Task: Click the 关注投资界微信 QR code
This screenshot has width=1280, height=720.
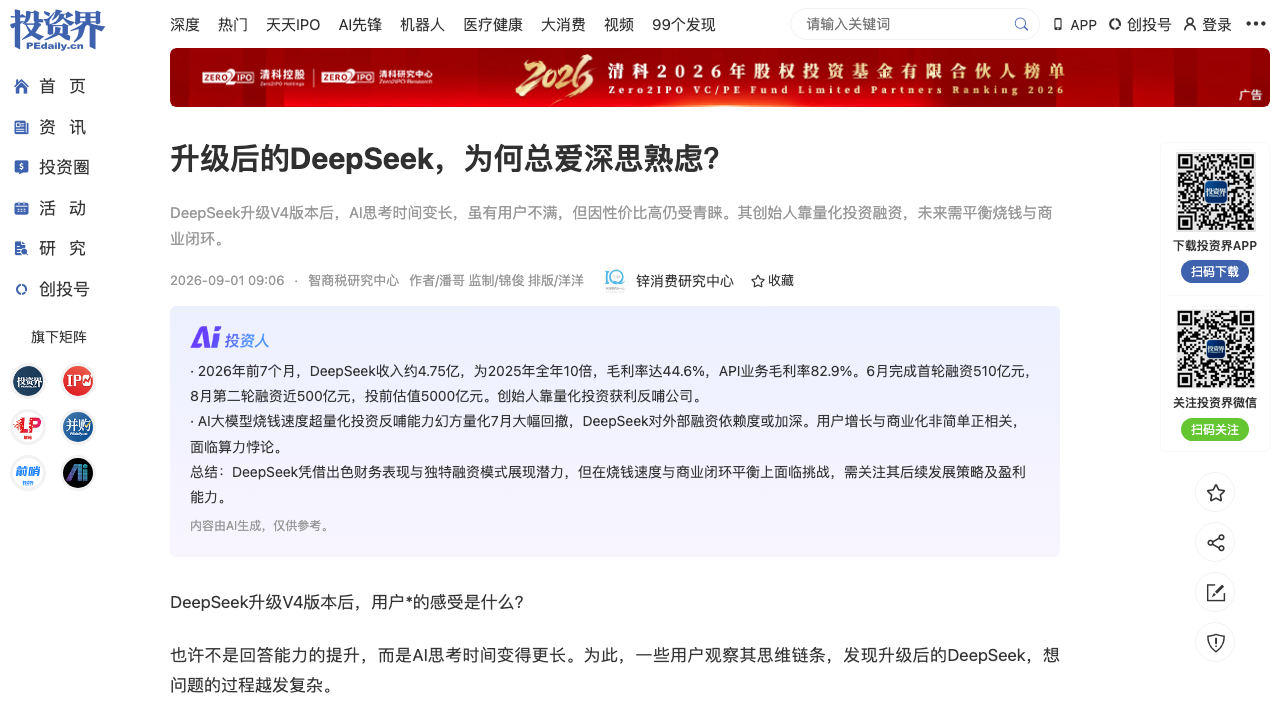Action: 1215,349
